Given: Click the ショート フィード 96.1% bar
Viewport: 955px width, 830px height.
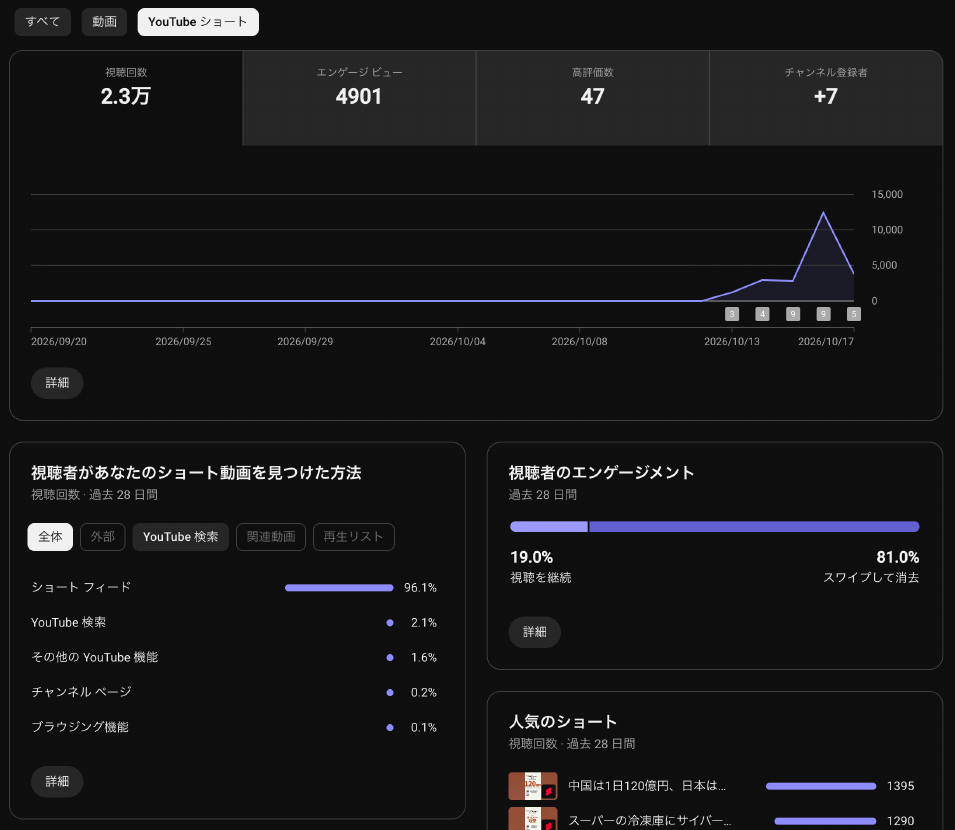Looking at the screenshot, I should (339, 588).
